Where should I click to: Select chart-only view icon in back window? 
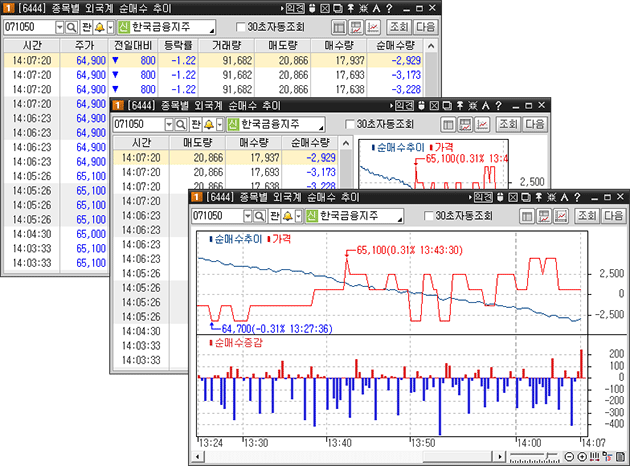coord(373,27)
